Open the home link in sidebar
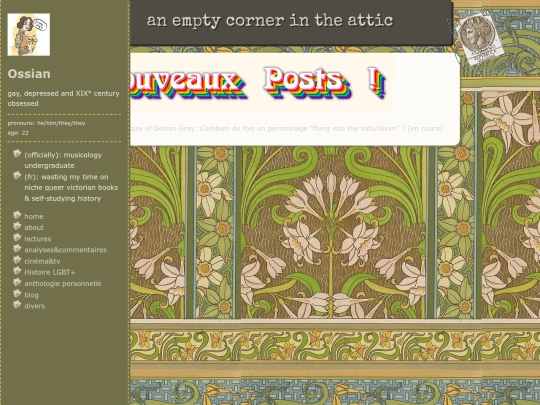This screenshot has width=540, height=405. point(34,216)
